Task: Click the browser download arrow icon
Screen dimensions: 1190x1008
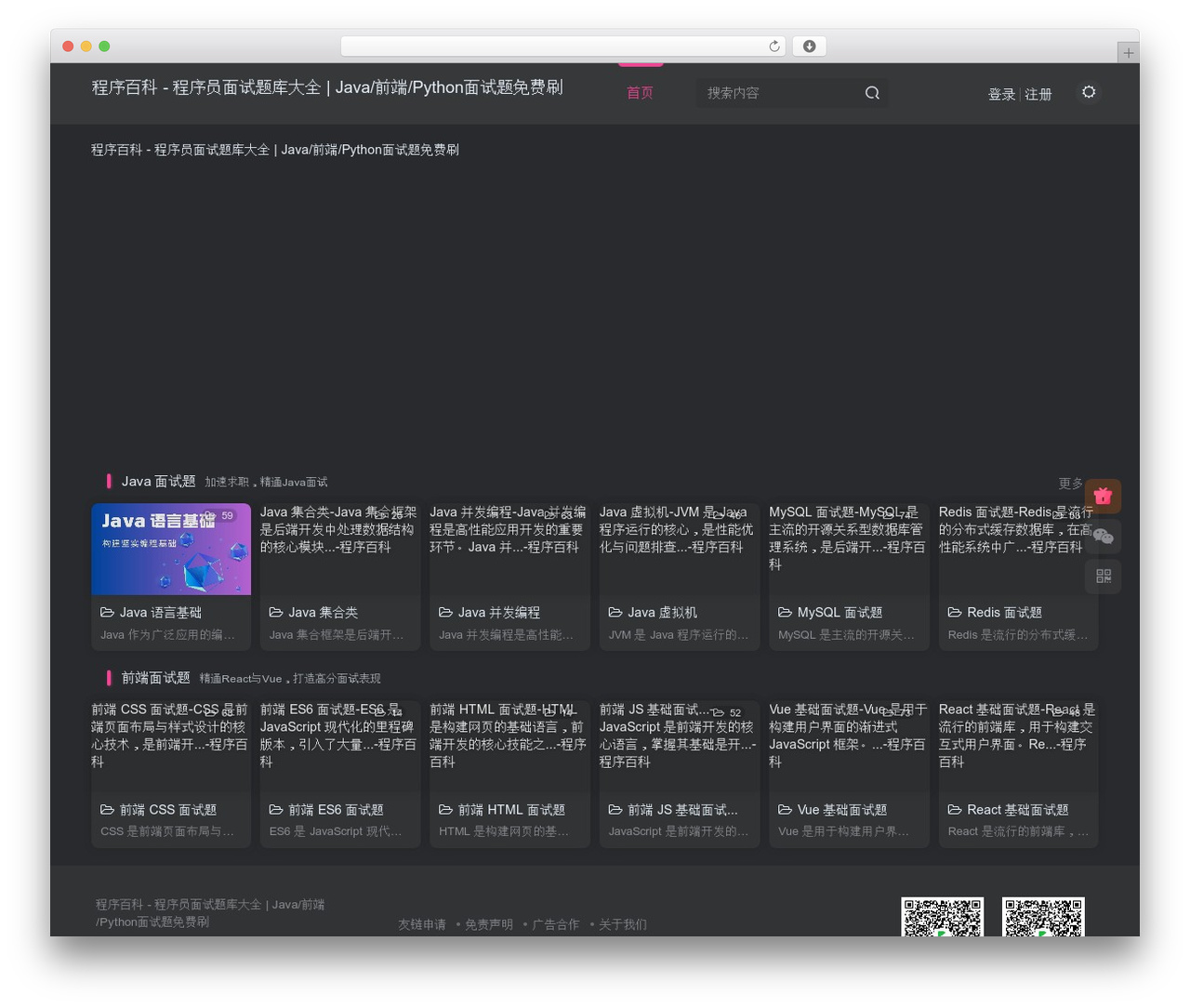Action: point(809,46)
